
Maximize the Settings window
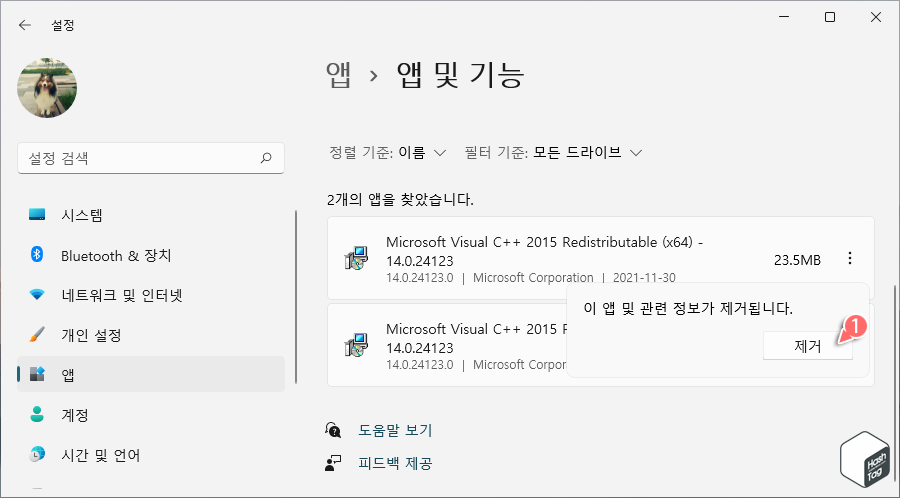click(830, 18)
